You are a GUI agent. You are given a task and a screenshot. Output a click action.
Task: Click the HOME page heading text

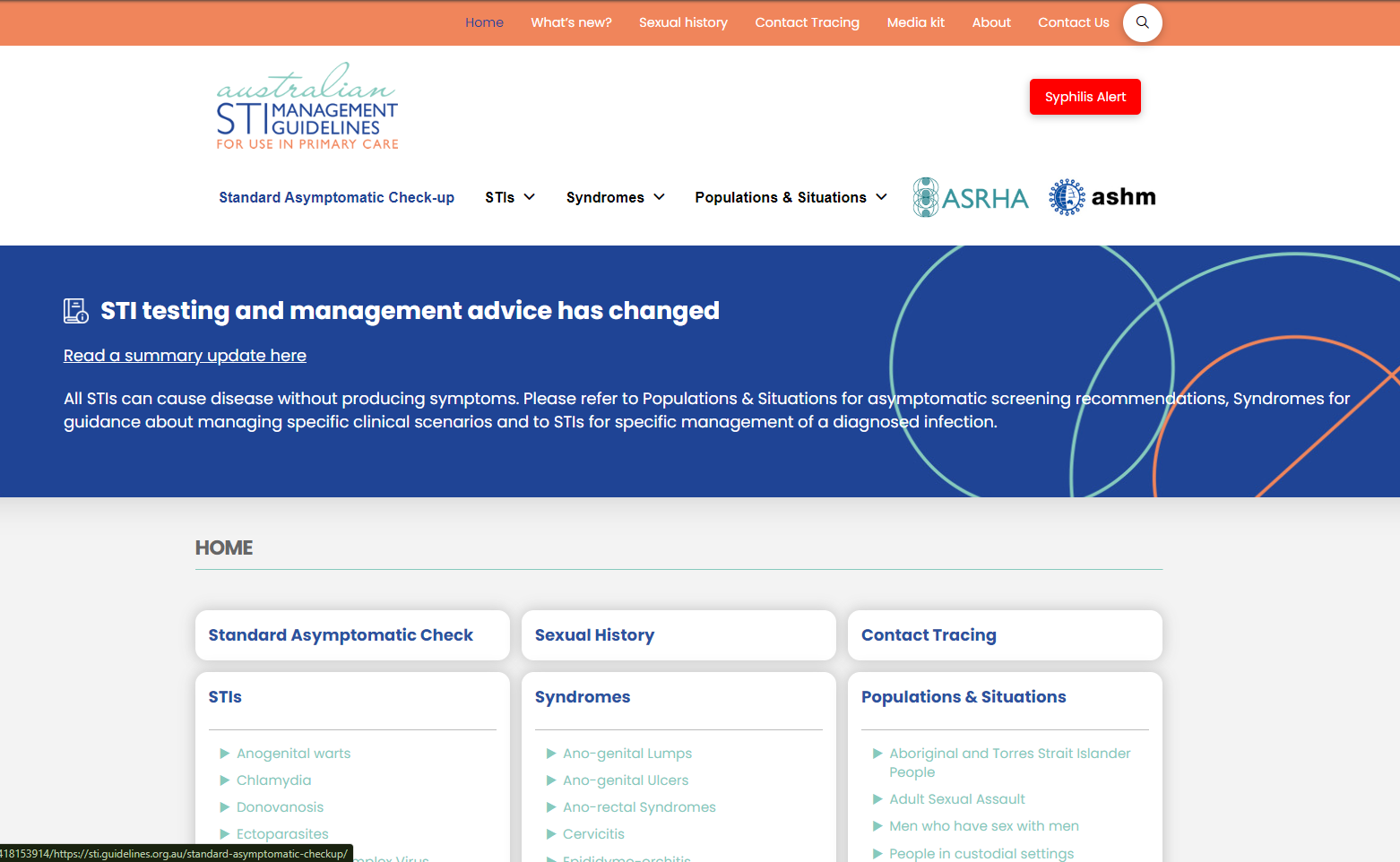[224, 547]
